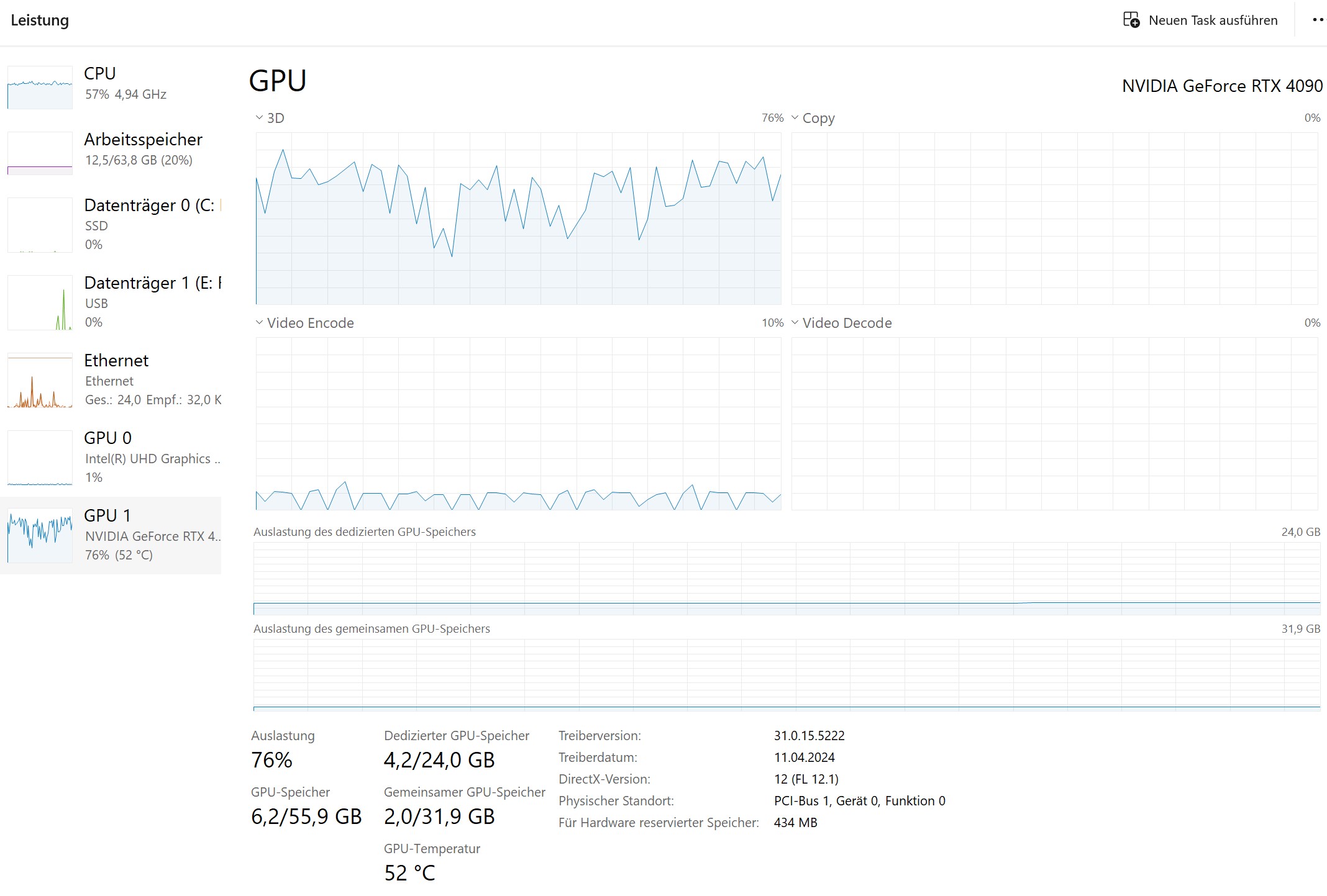
Task: Click the Neuen Task ausführen icon
Action: (x=1131, y=20)
